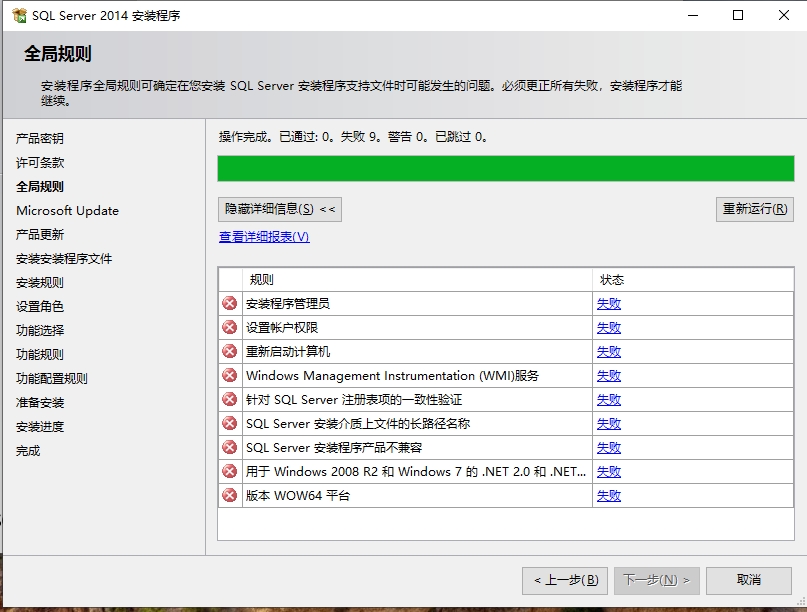The image size is (807, 612).
Task: Click the error icon for the WMI服务 rule
Action: click(230, 375)
